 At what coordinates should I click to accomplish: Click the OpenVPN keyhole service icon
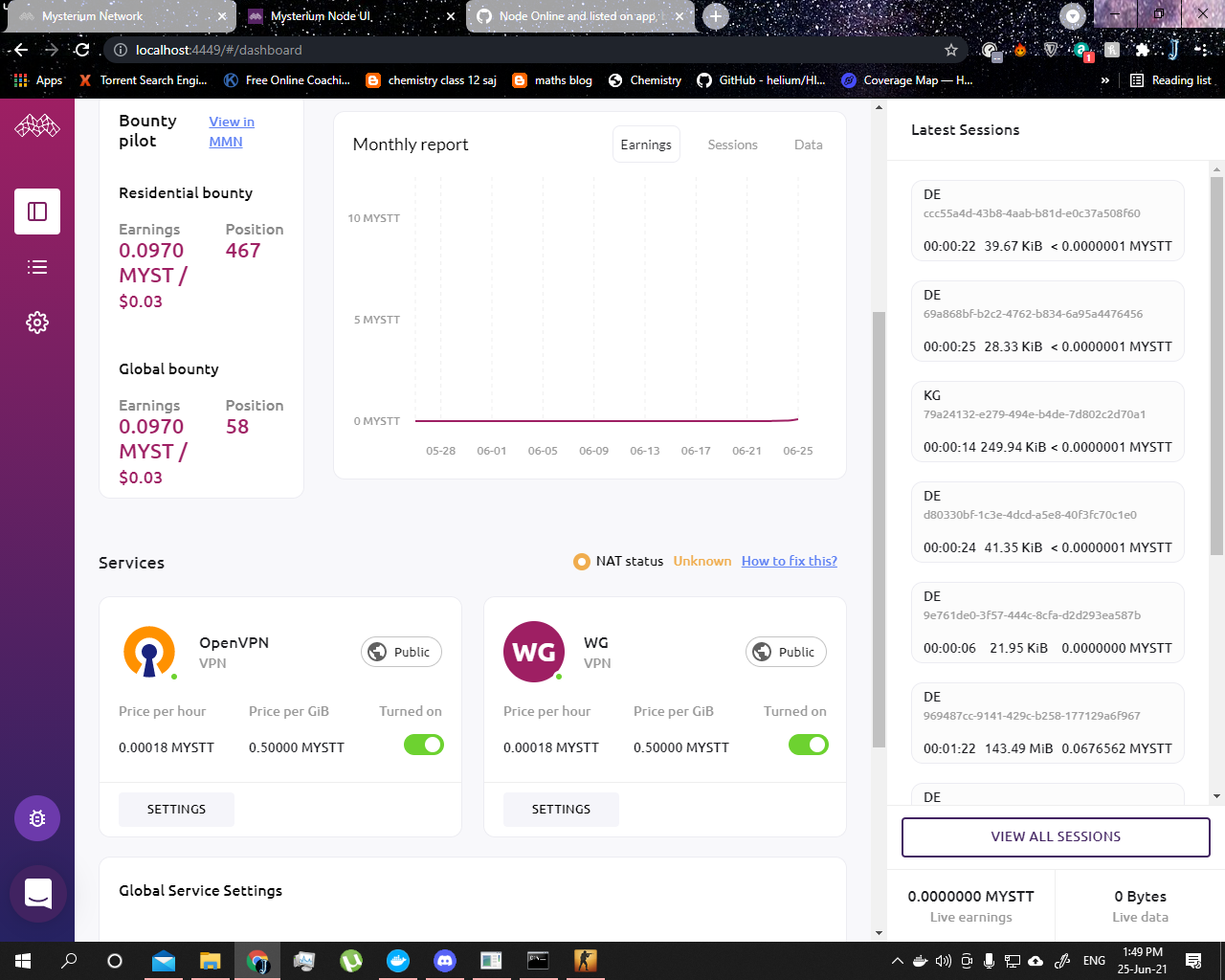tap(149, 651)
